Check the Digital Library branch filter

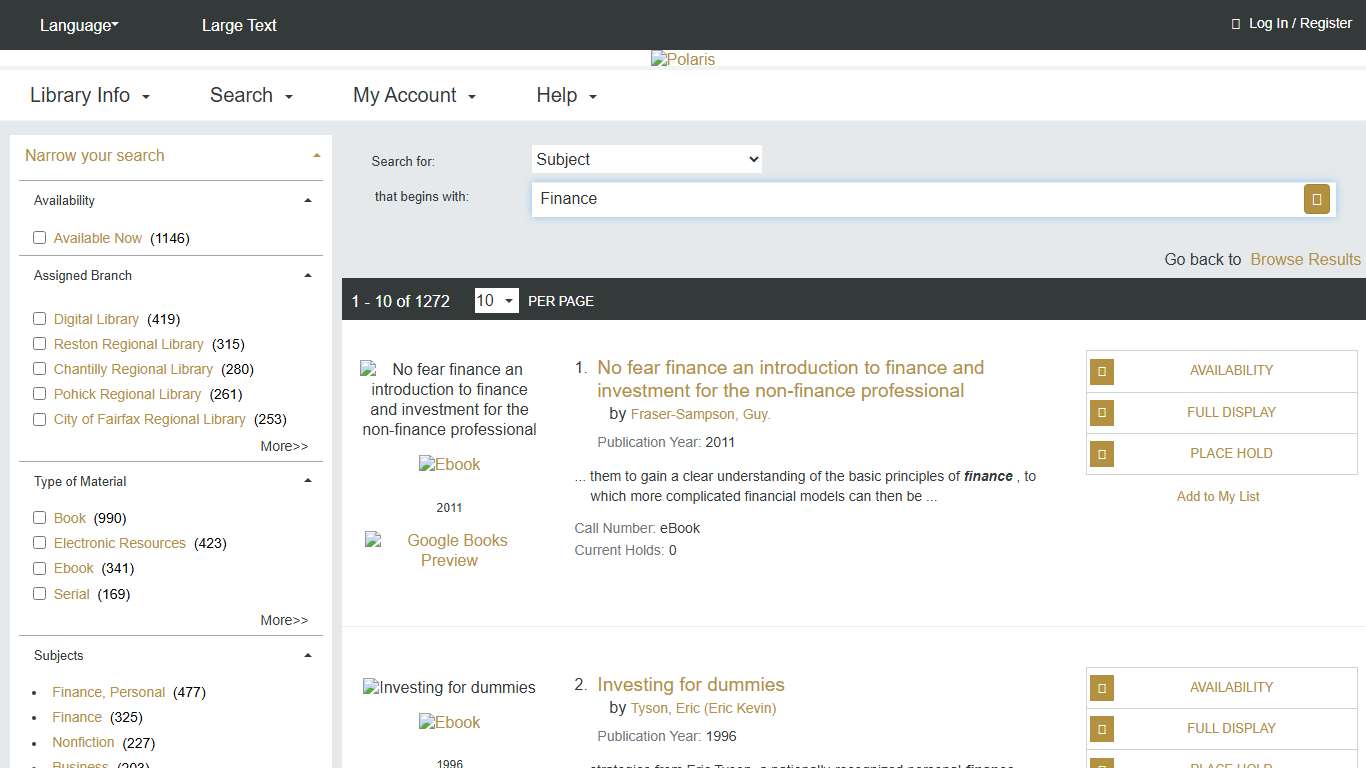tap(40, 319)
